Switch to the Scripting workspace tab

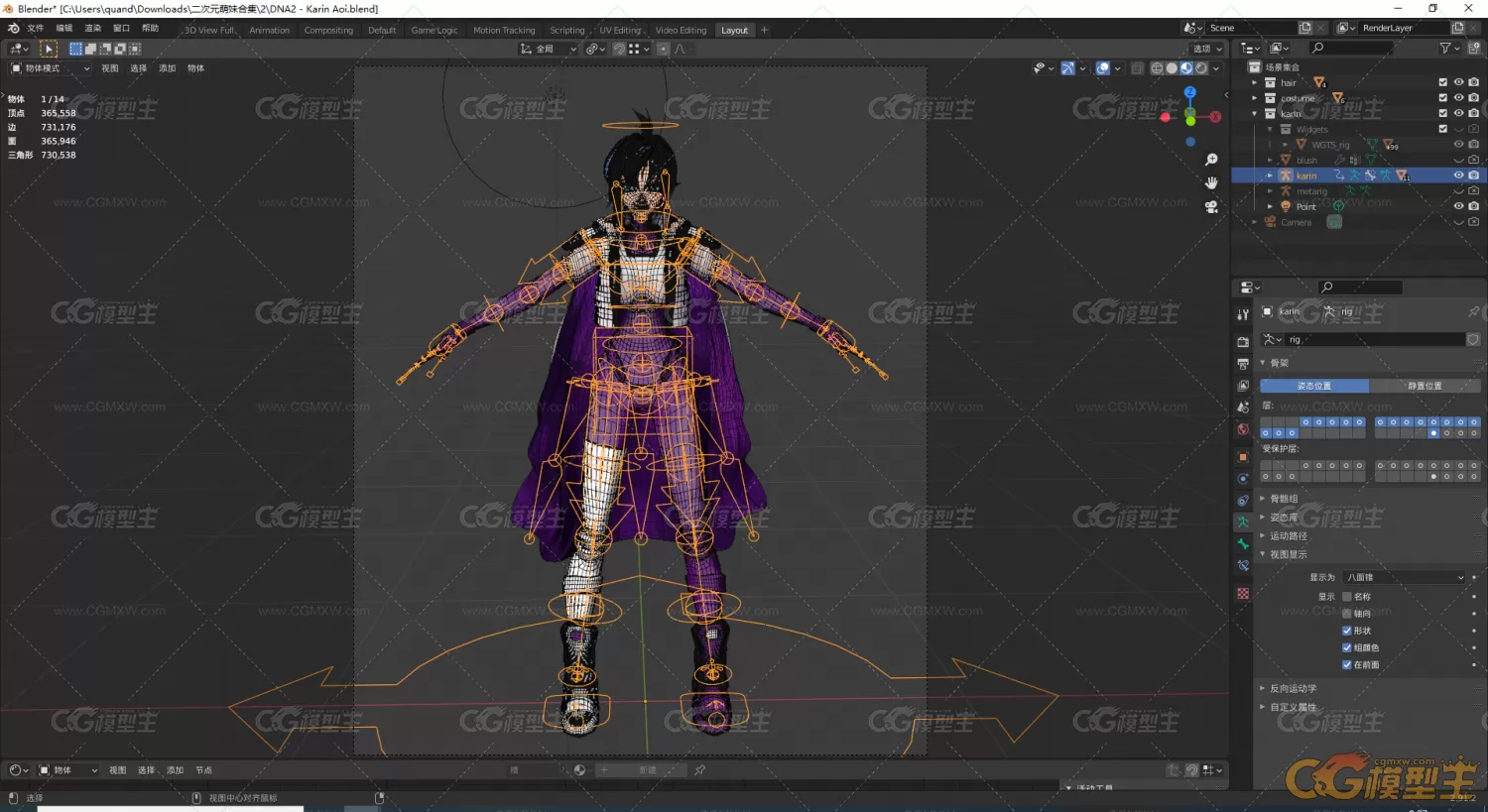coord(567,31)
